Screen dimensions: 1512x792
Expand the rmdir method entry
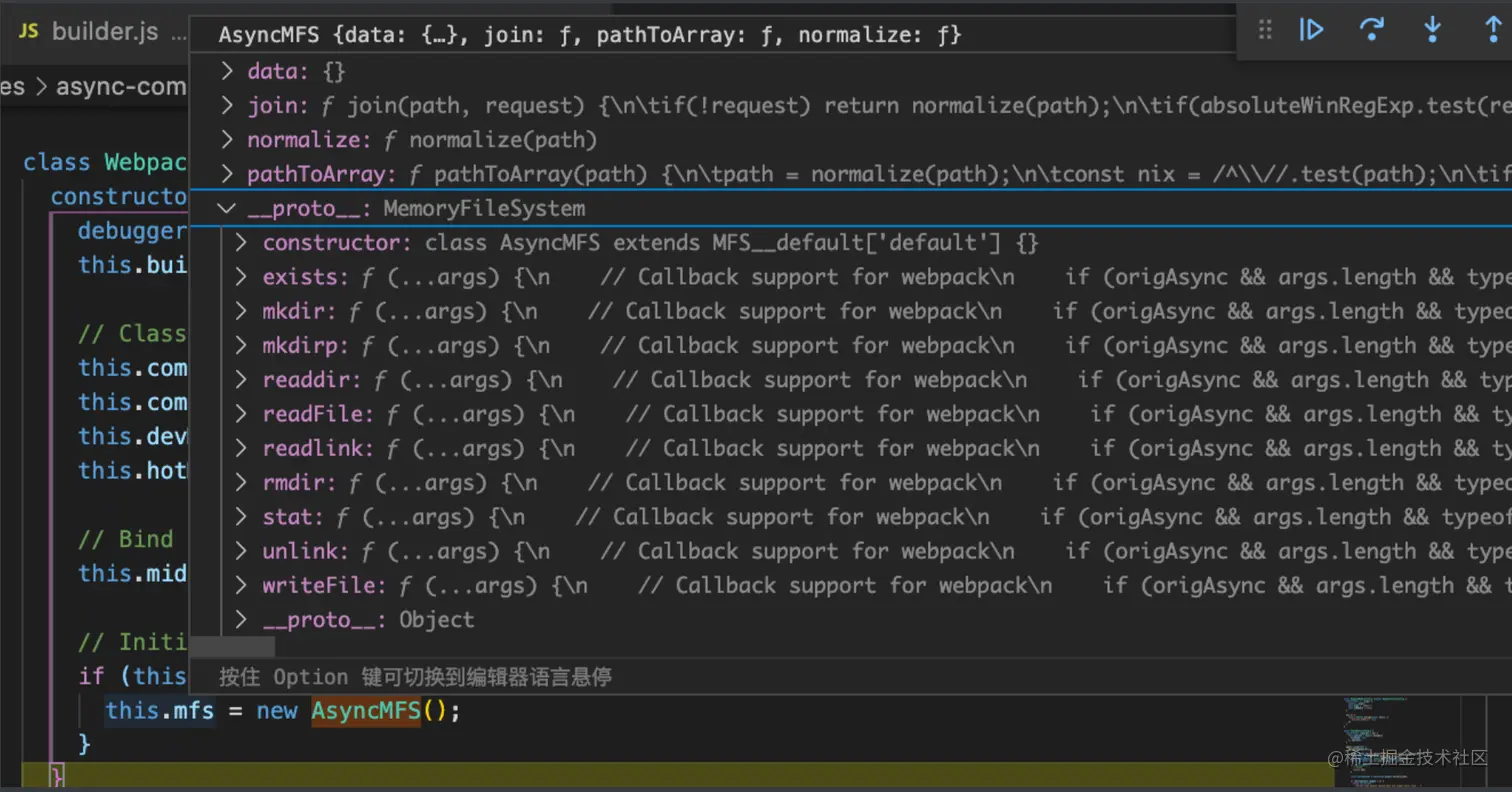[x=241, y=482]
